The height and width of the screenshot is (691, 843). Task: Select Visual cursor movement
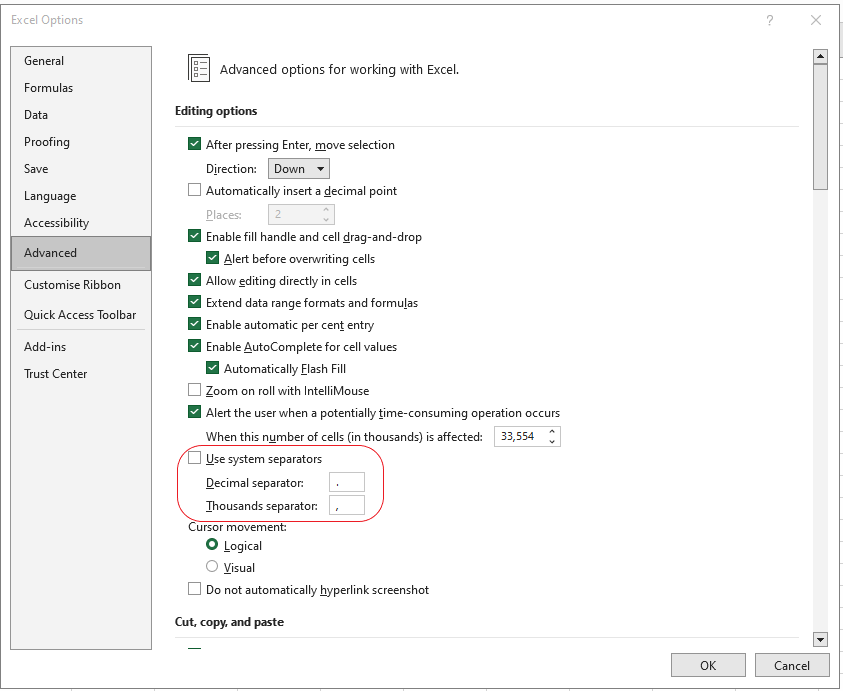click(212, 566)
